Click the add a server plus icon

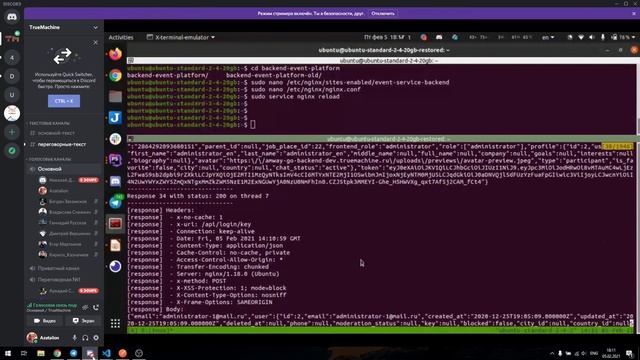pyautogui.click(x=12, y=132)
